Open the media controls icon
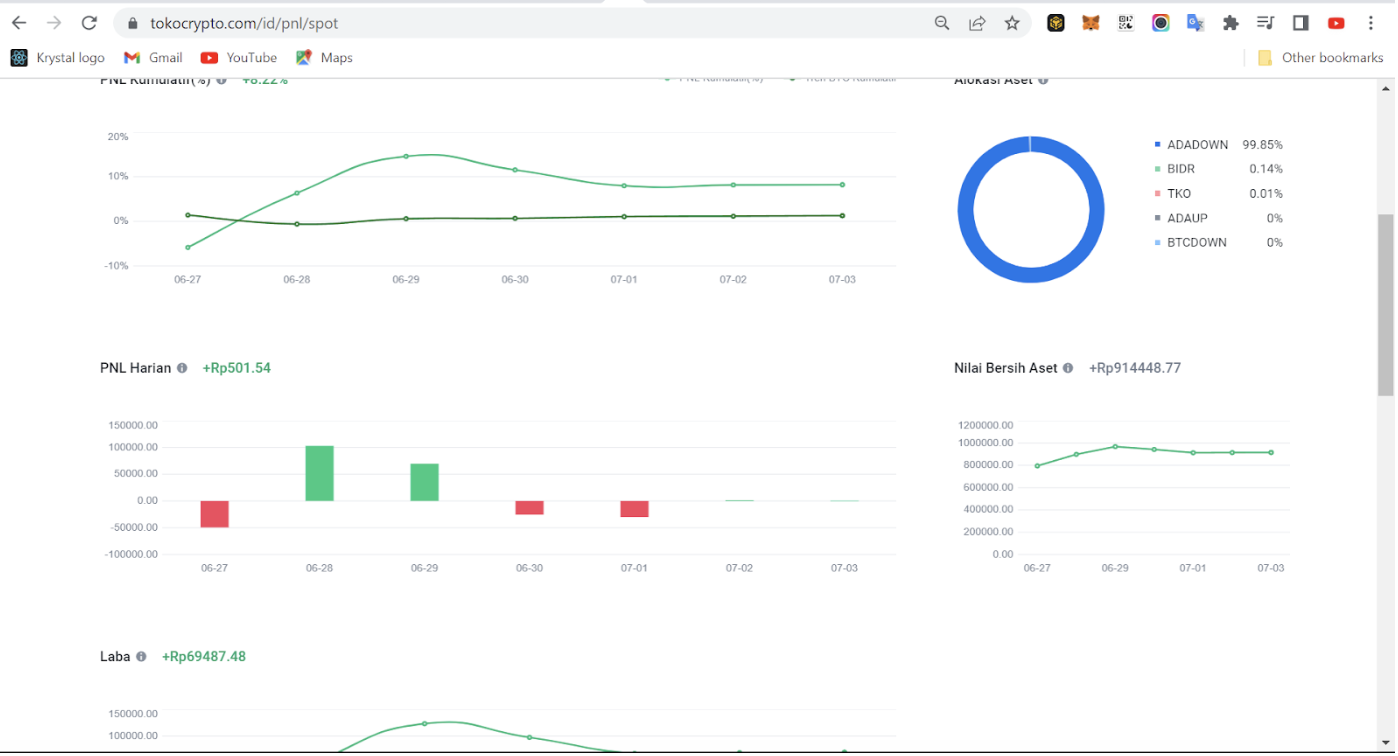Screen dimensions: 1398x756 [1266, 23]
